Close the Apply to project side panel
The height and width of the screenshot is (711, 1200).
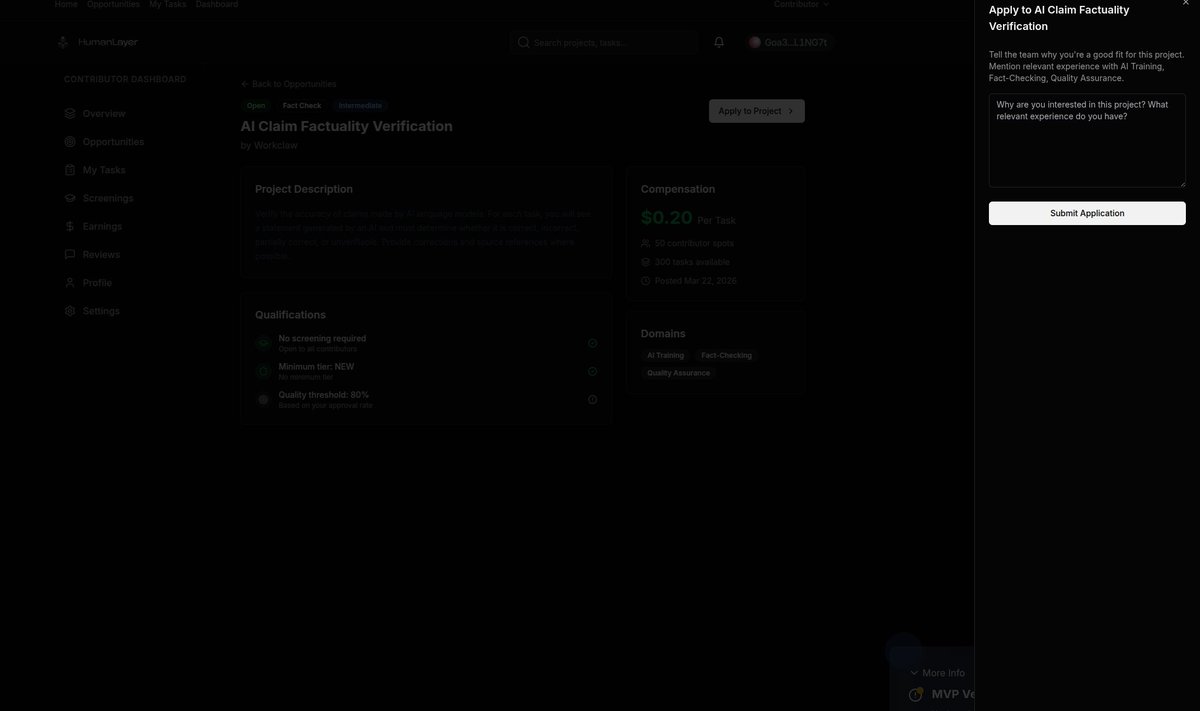point(1185,3)
